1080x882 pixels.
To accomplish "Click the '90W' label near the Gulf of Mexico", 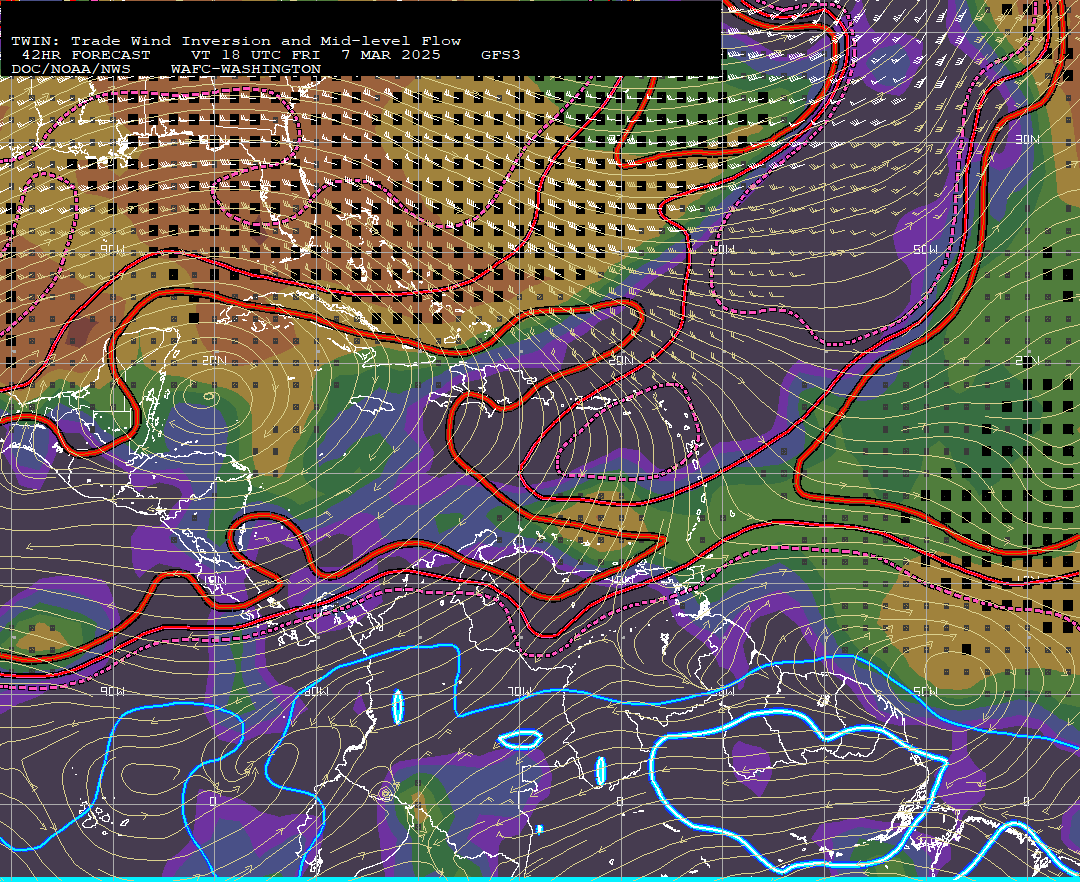I will pyautogui.click(x=112, y=249).
